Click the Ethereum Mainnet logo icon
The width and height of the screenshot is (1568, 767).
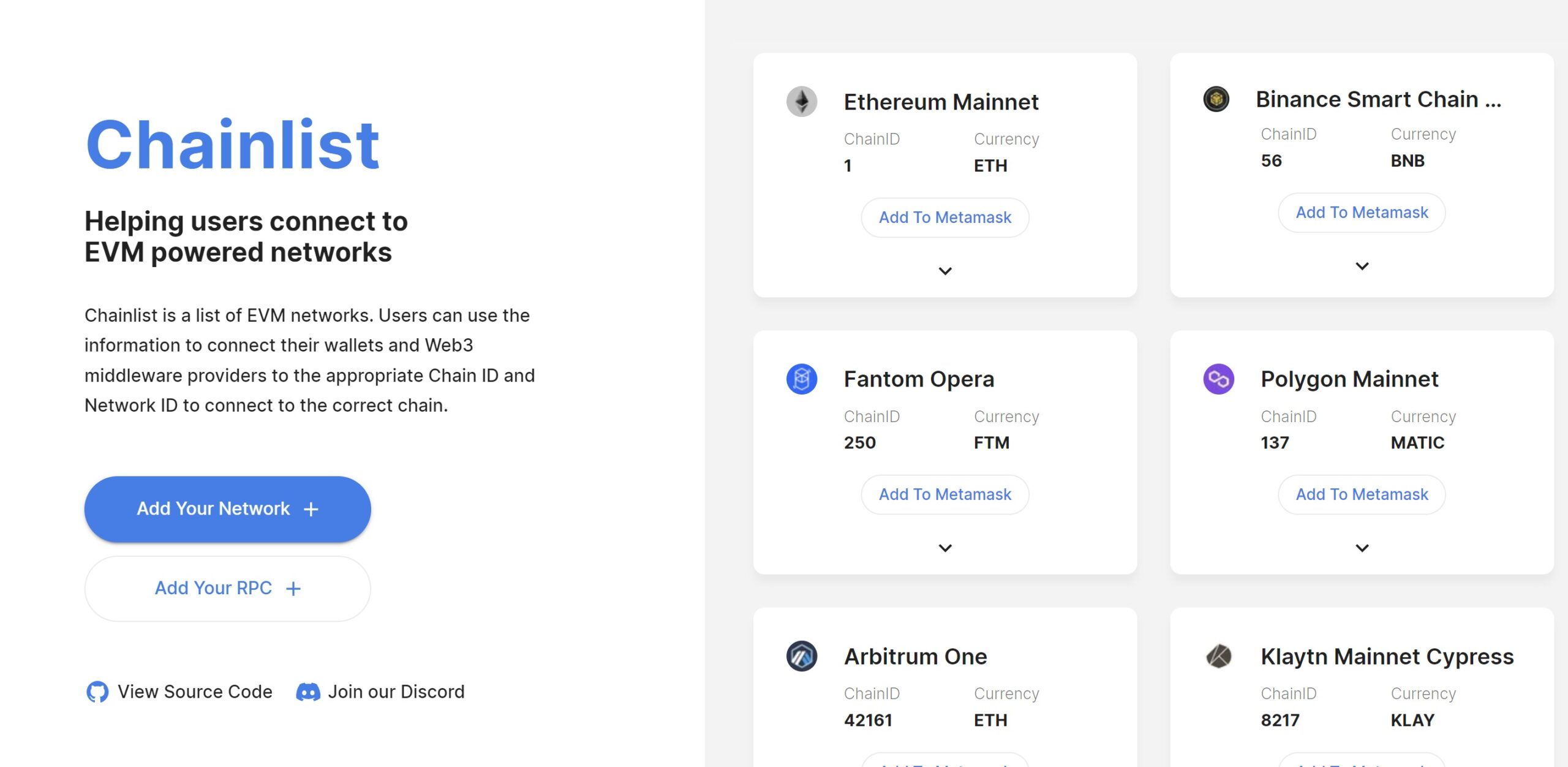pyautogui.click(x=802, y=102)
